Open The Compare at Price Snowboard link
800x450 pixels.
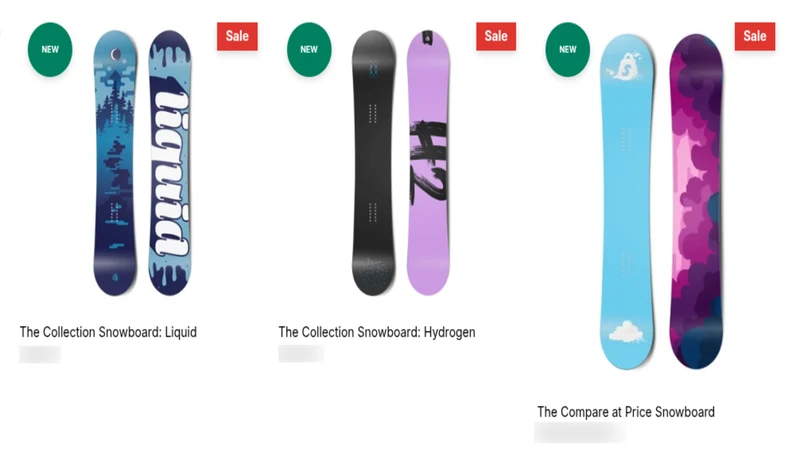[626, 412]
